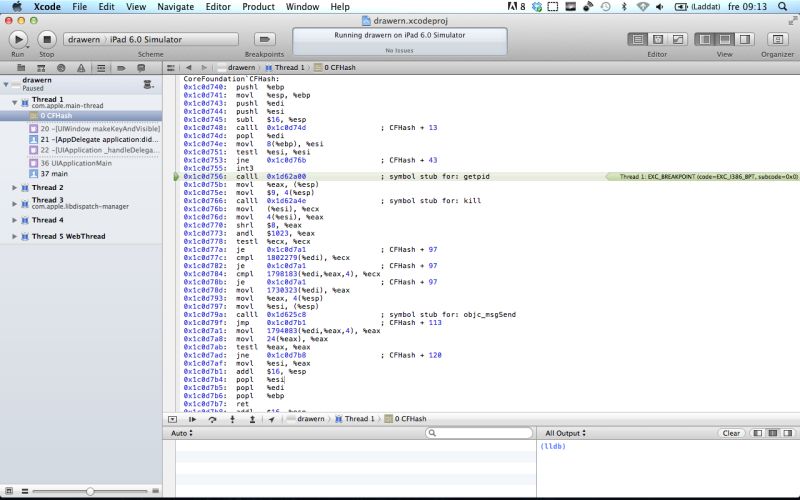Open the Issue navigator warning icon
800x500 pixels.
[x=81, y=68]
